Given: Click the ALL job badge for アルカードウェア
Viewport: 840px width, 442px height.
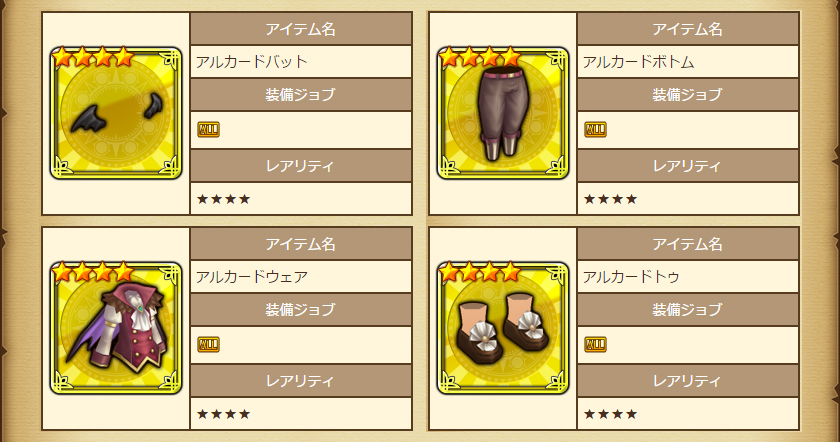Looking at the screenshot, I should point(208,344).
